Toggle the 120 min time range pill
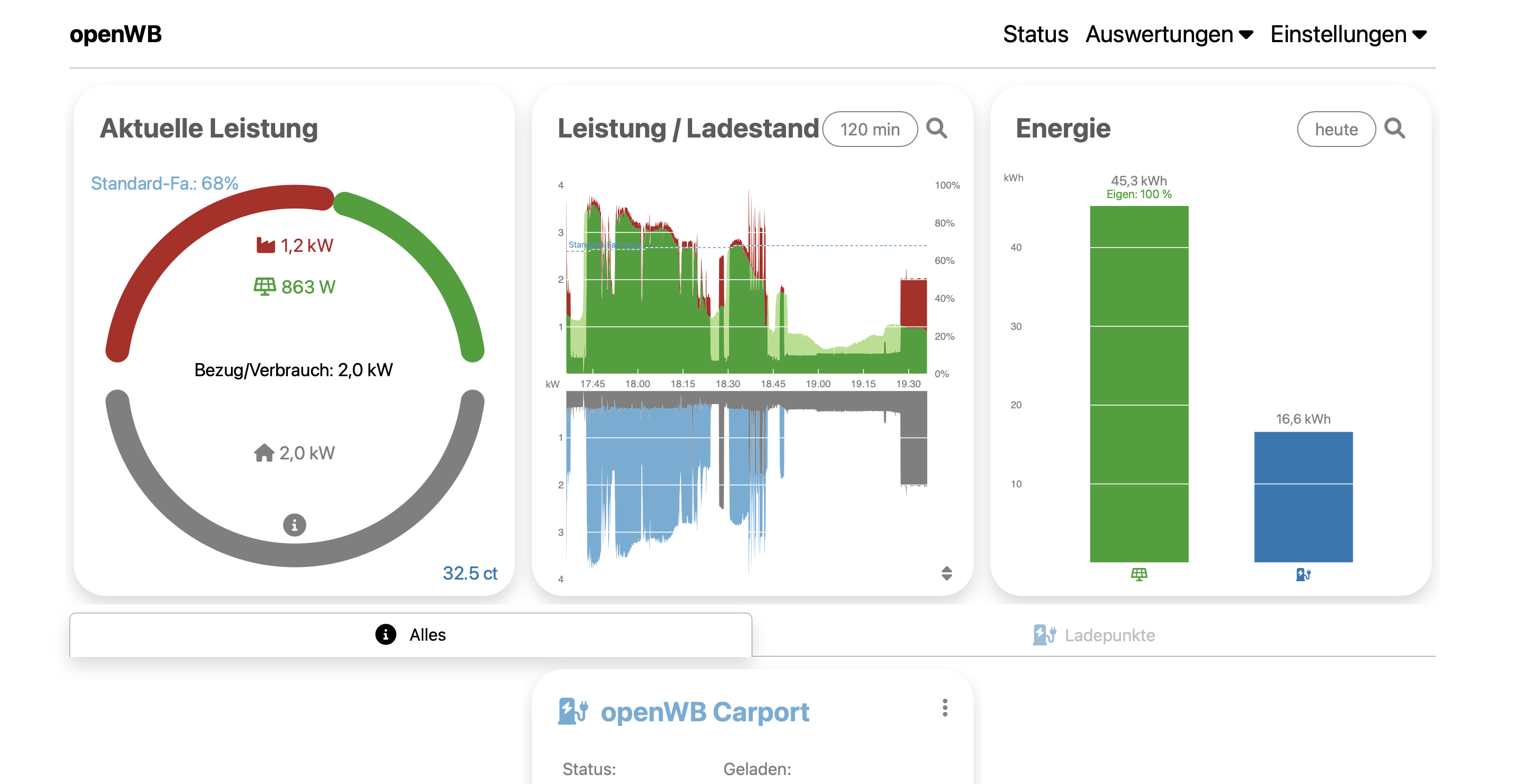The height and width of the screenshot is (784, 1515). click(869, 129)
